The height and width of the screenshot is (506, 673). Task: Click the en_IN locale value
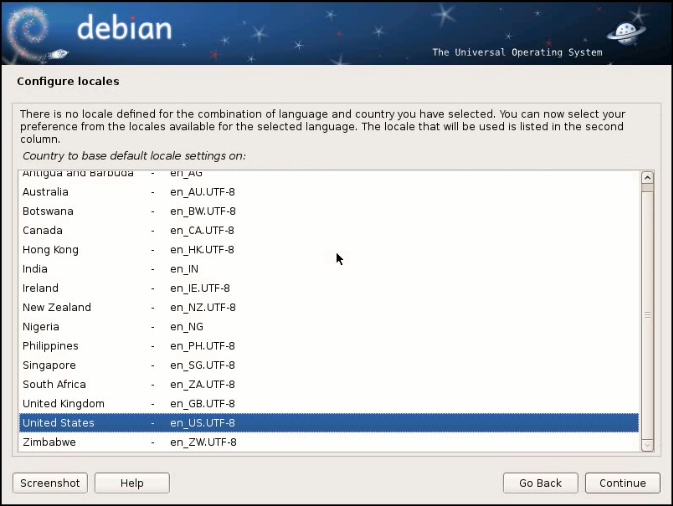[184, 269]
